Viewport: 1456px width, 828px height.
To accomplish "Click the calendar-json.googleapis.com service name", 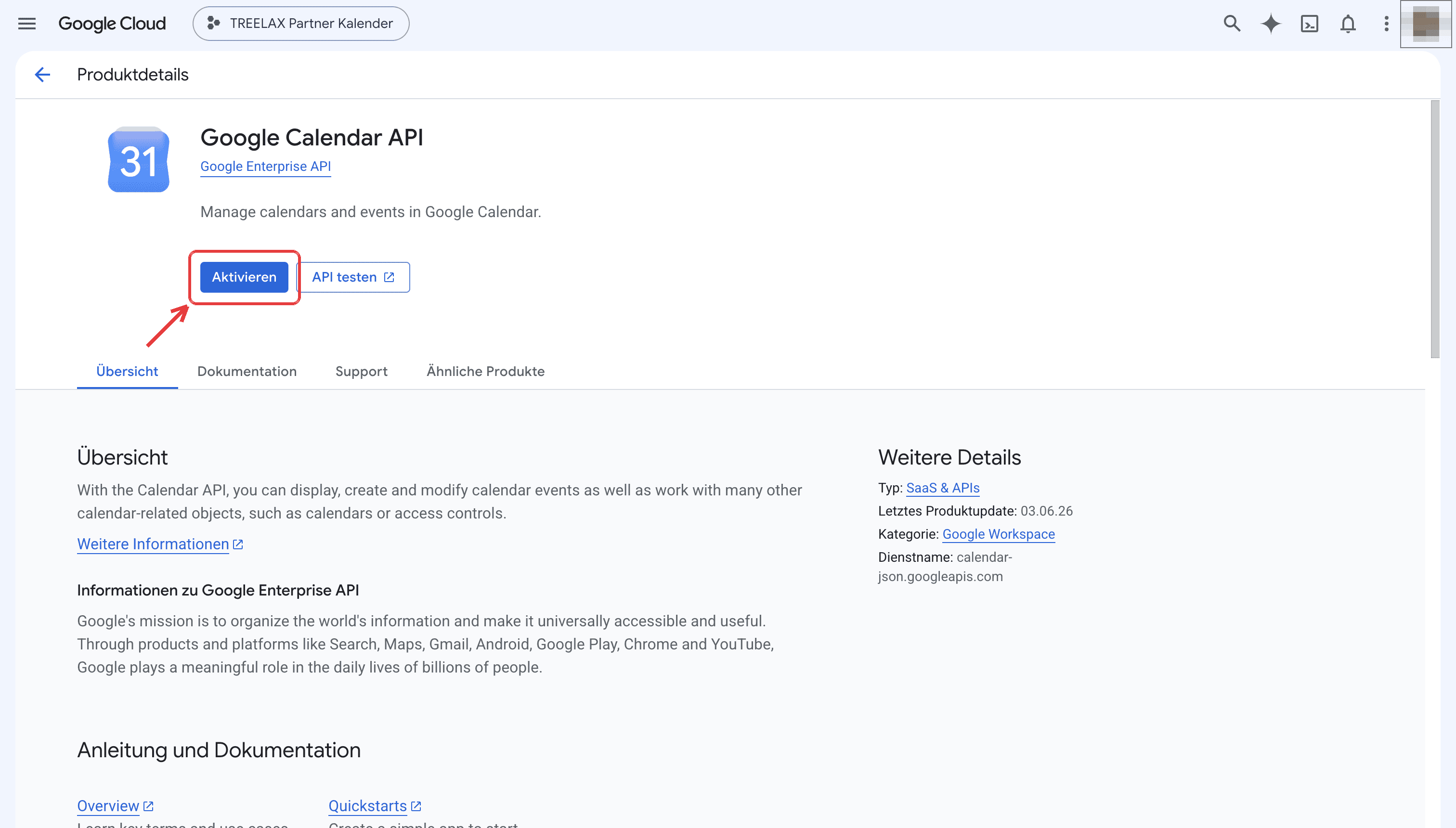I will (945, 567).
